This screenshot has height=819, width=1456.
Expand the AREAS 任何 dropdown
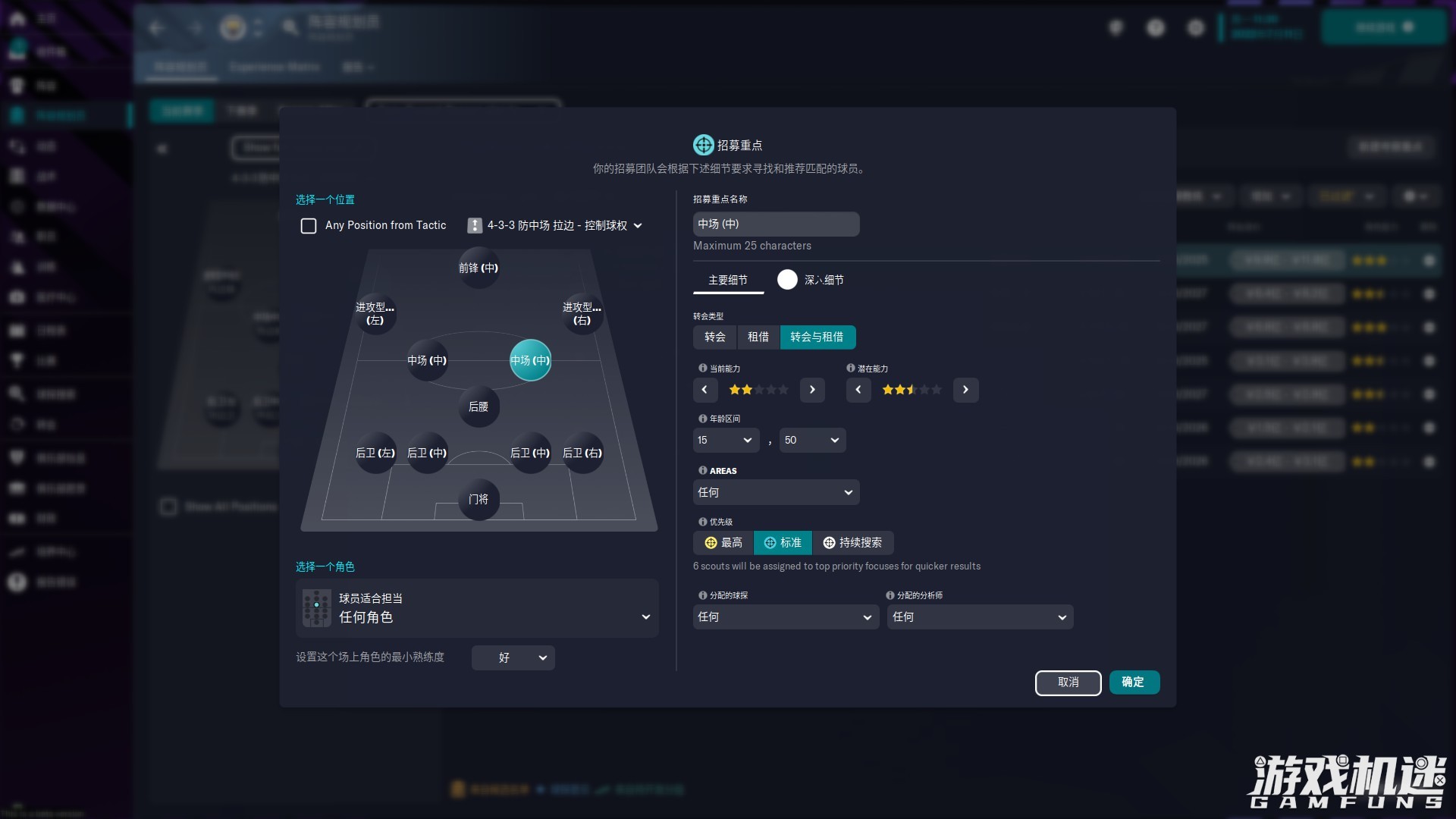(x=776, y=493)
